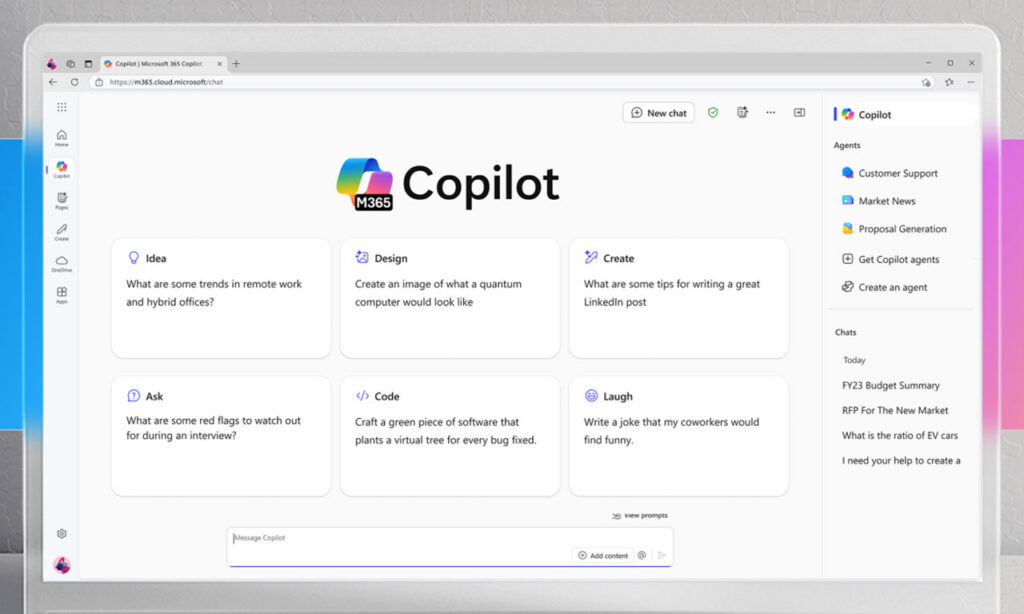Screen dimensions: 1024x614
Task: Start a New chat
Action: point(658,113)
